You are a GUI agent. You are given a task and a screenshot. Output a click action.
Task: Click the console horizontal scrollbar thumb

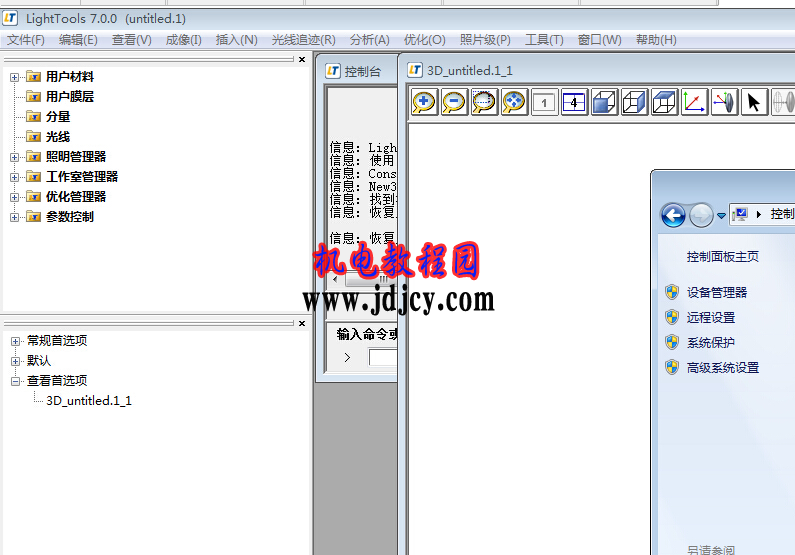[369, 279]
